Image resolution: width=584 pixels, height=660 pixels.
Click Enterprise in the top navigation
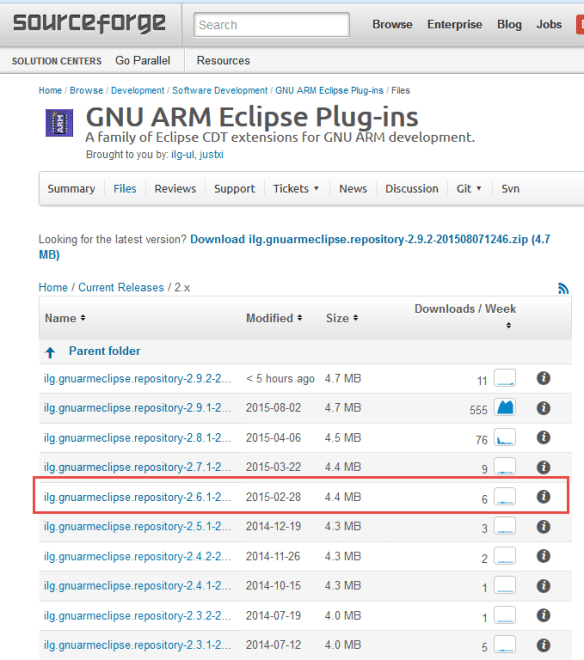(455, 24)
